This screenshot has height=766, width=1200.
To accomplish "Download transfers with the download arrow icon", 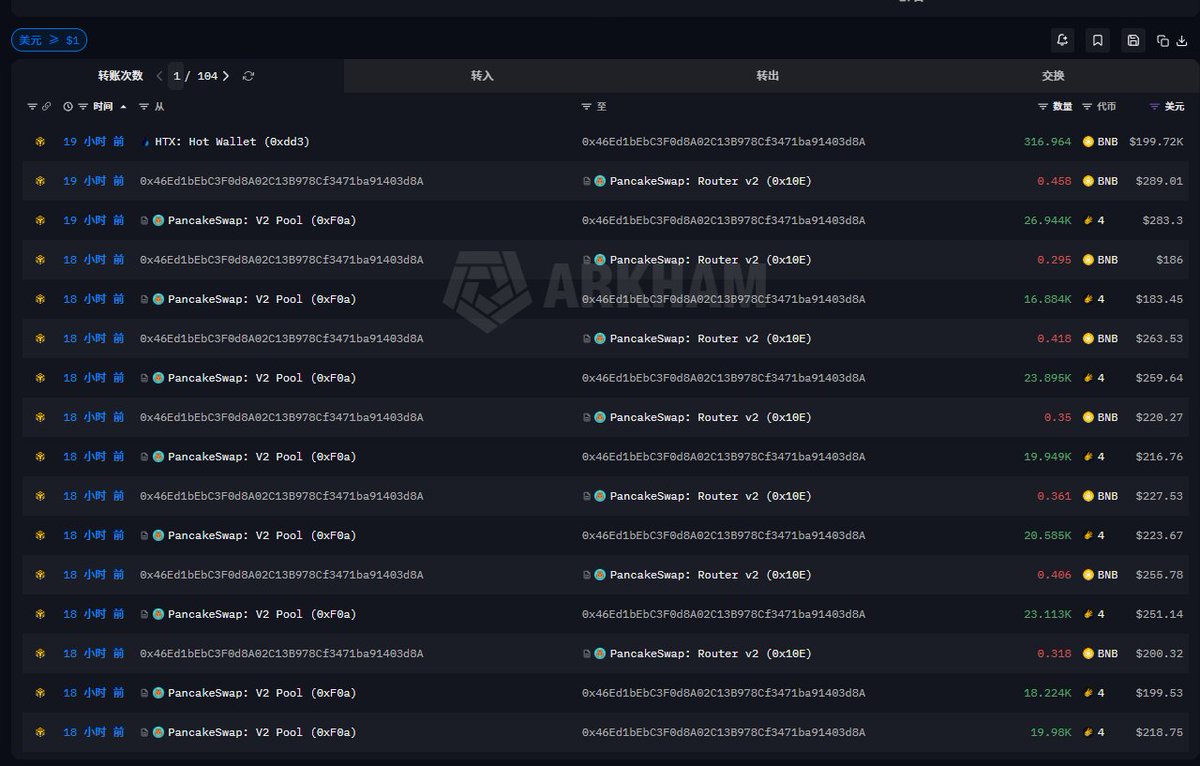I will [x=1182, y=41].
